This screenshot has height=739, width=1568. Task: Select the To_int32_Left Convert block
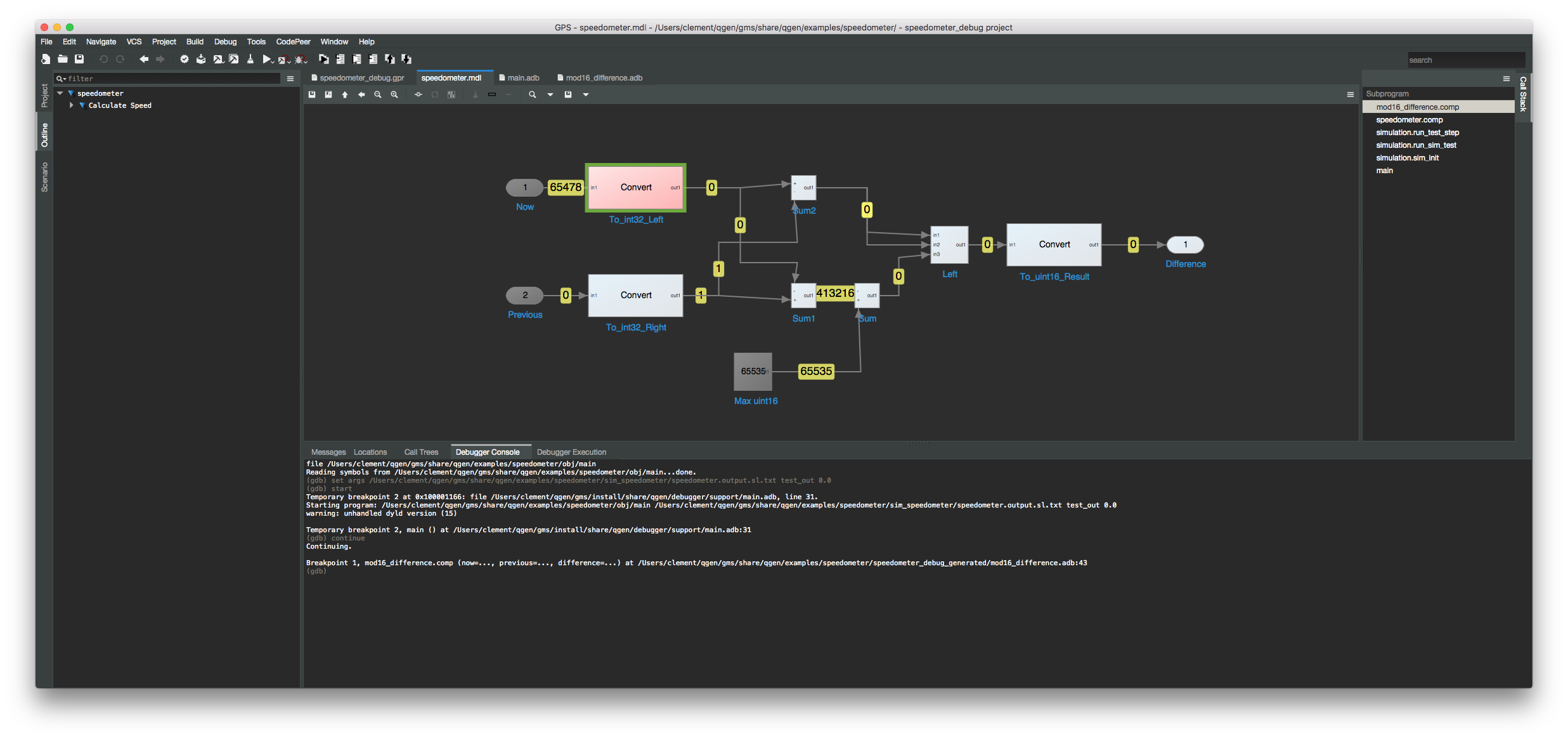pyautogui.click(x=635, y=188)
